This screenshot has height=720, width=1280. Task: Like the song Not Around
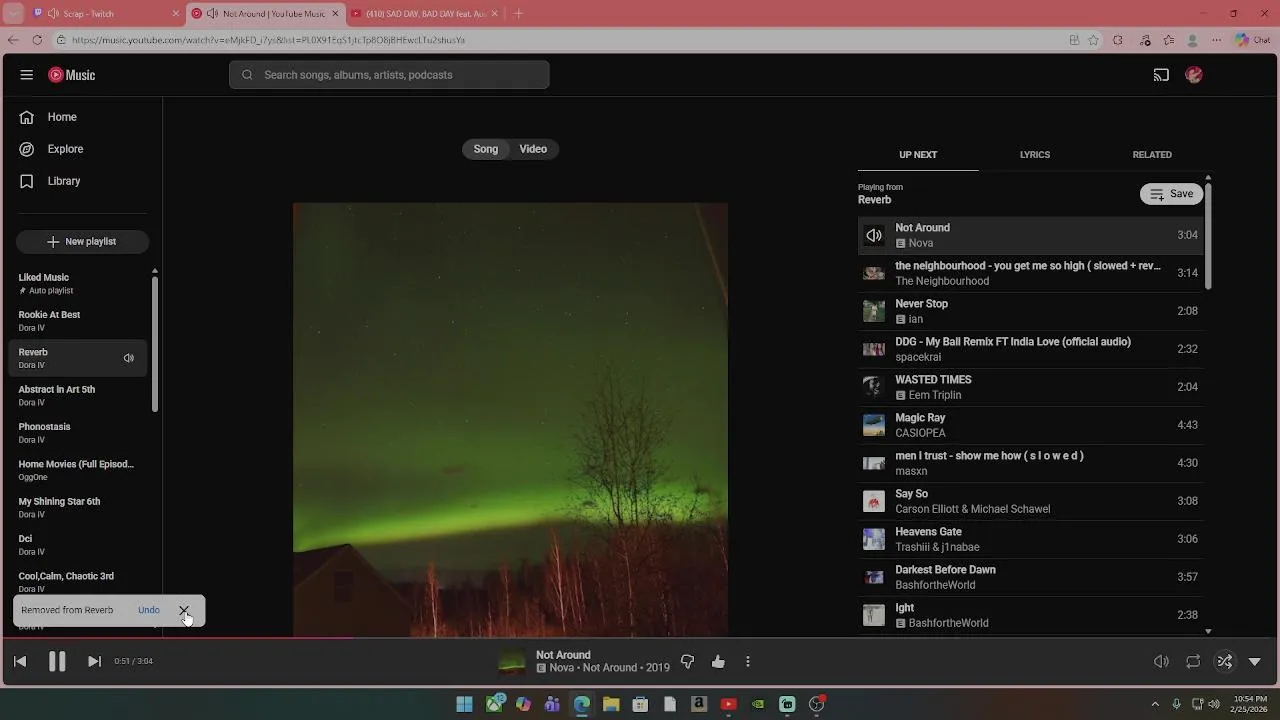pos(718,661)
